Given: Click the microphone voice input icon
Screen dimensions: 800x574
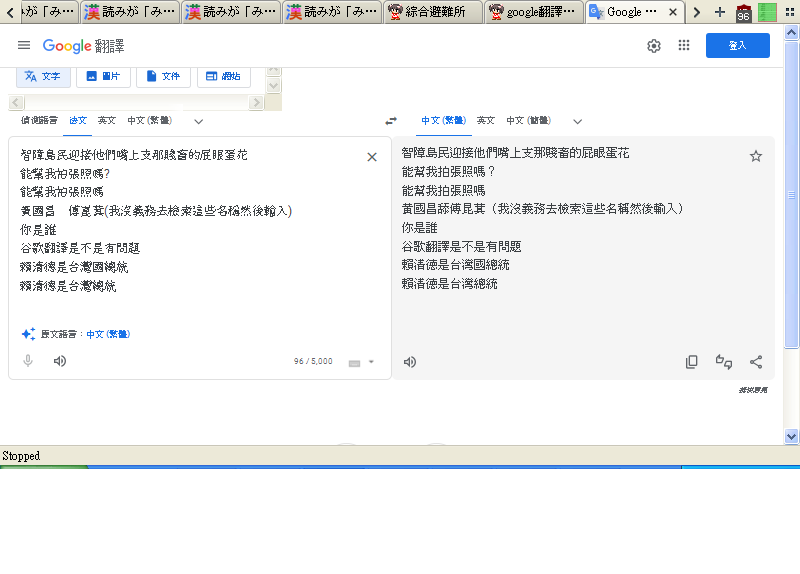Looking at the screenshot, I should (28, 361).
